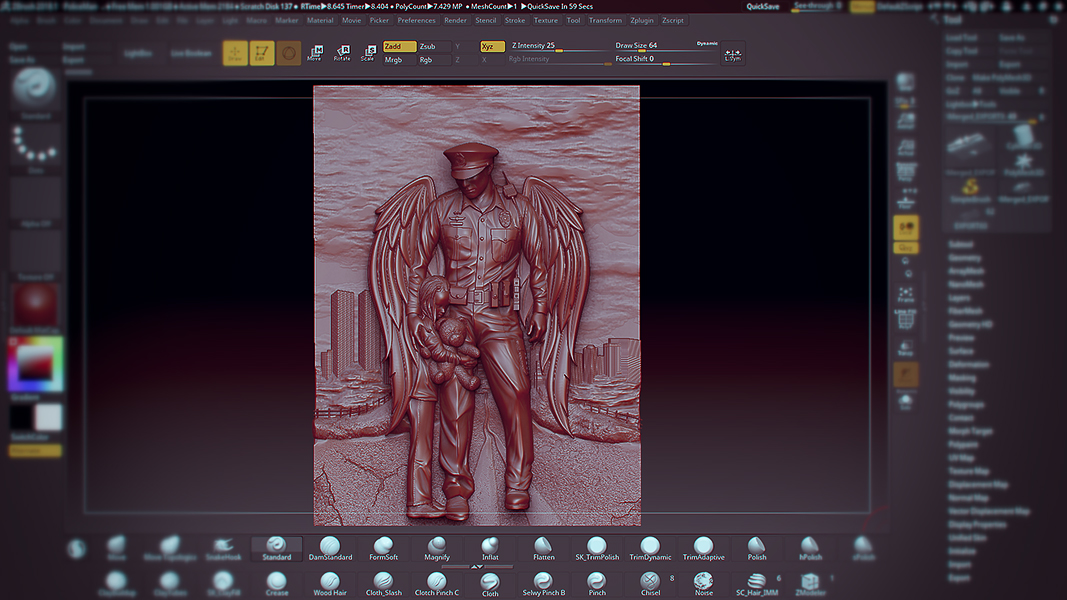Open the Stroke menu
1067x600 pixels.
(515, 20)
